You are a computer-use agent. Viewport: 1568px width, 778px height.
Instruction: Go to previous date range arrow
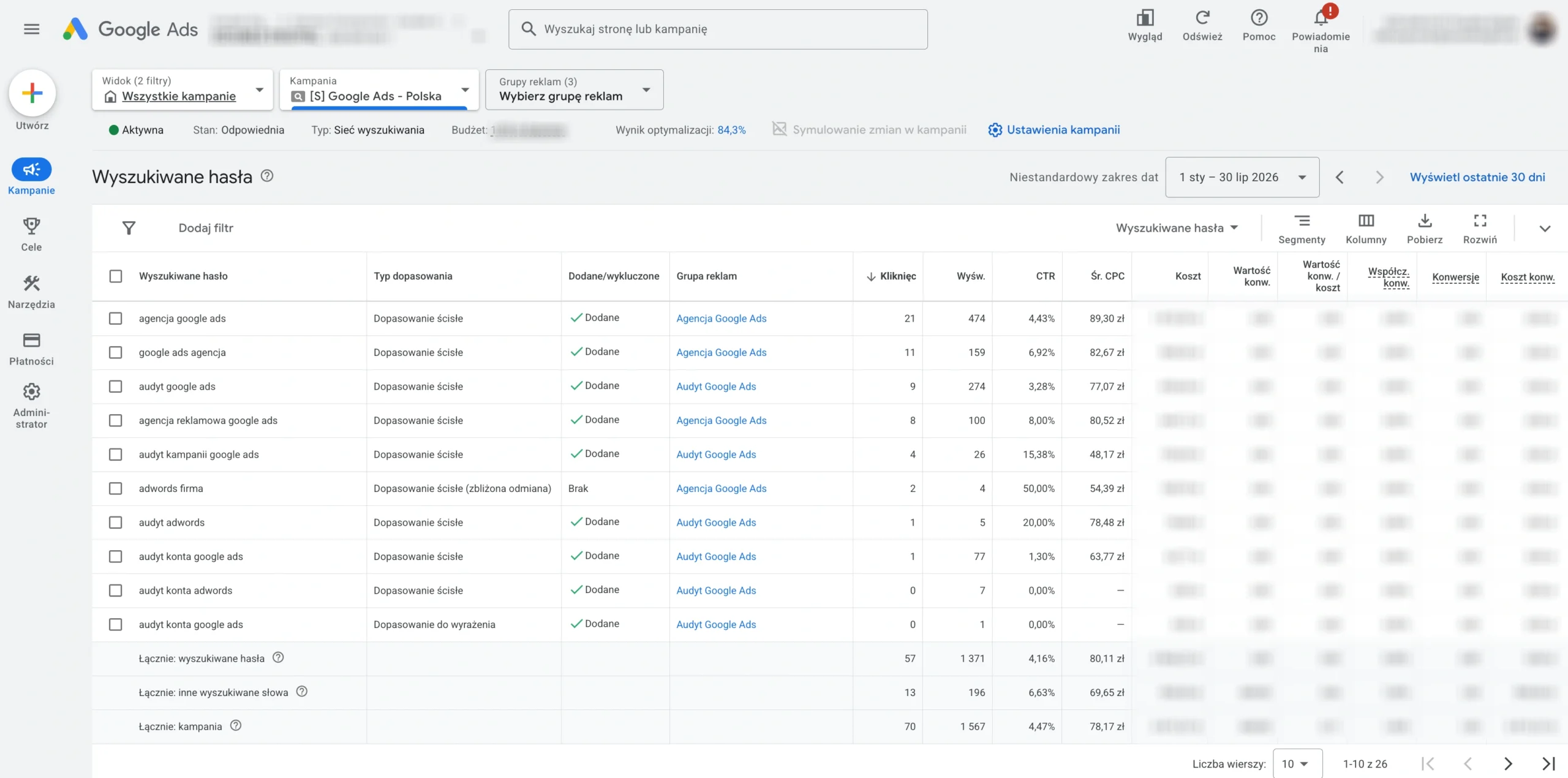[x=1340, y=177]
